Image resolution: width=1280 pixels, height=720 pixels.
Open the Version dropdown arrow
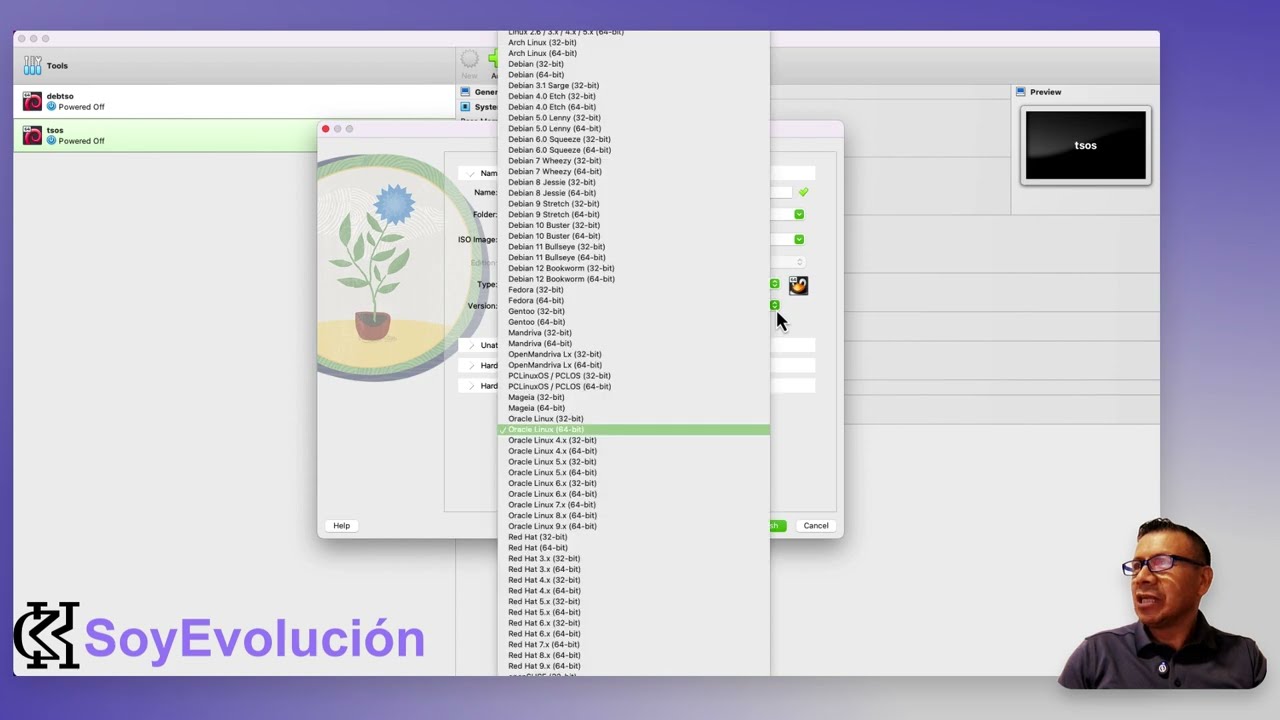(774, 305)
